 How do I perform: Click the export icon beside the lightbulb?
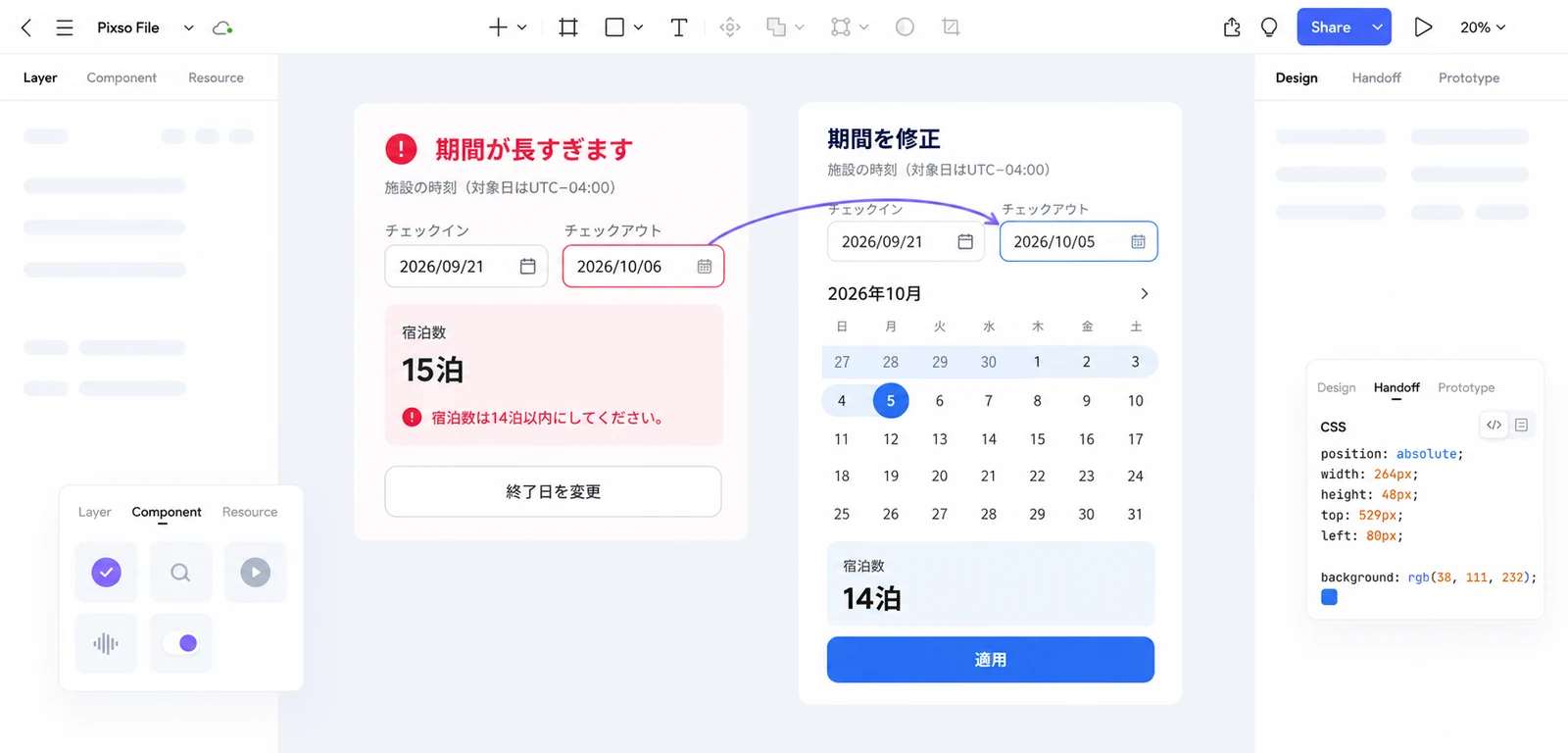click(x=1232, y=27)
